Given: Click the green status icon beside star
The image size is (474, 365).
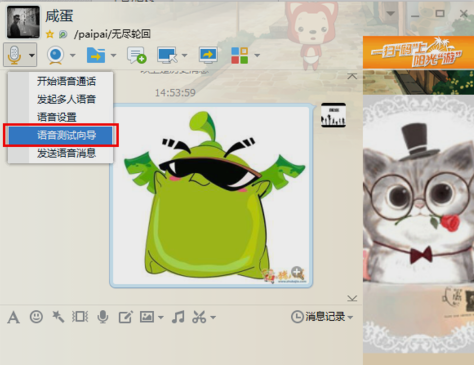Looking at the screenshot, I should click(x=63, y=34).
